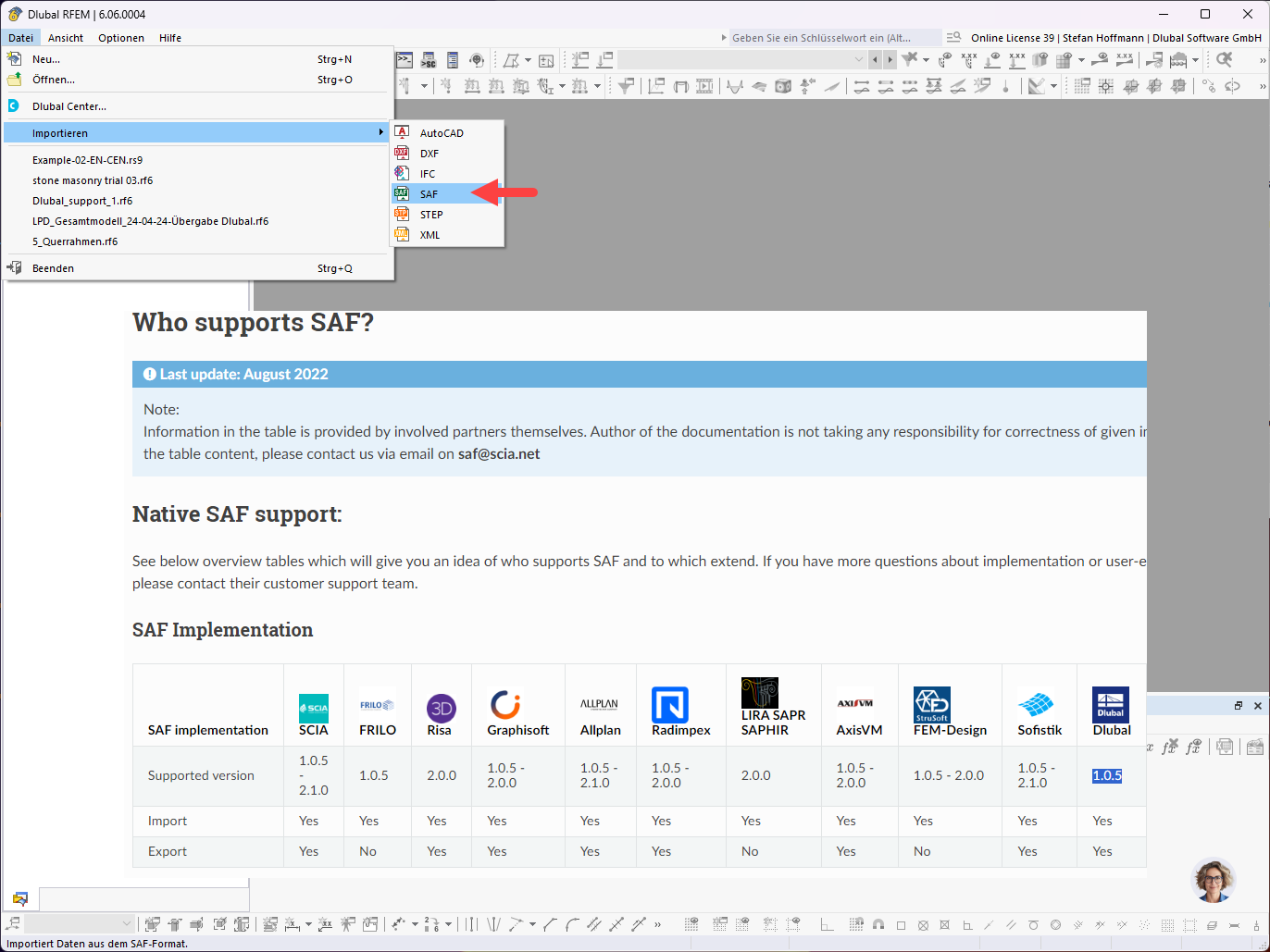Click the AutoCAD import format icon

pyautogui.click(x=403, y=132)
